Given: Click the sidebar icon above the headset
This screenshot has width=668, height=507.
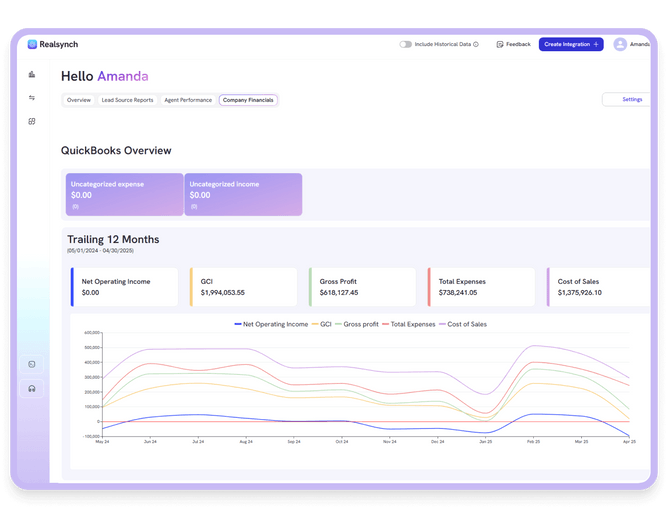Looking at the screenshot, I should pyautogui.click(x=32, y=364).
